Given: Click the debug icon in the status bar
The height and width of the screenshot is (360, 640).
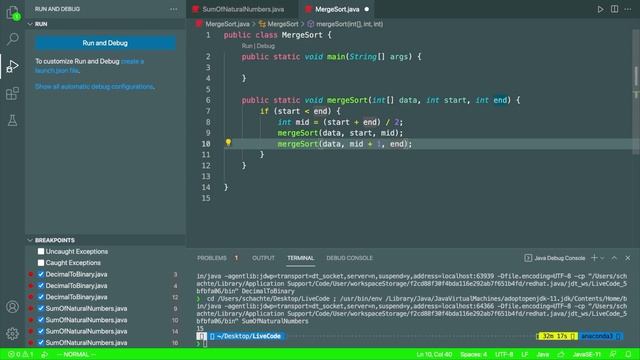Looking at the screenshot, I should 44,354.
